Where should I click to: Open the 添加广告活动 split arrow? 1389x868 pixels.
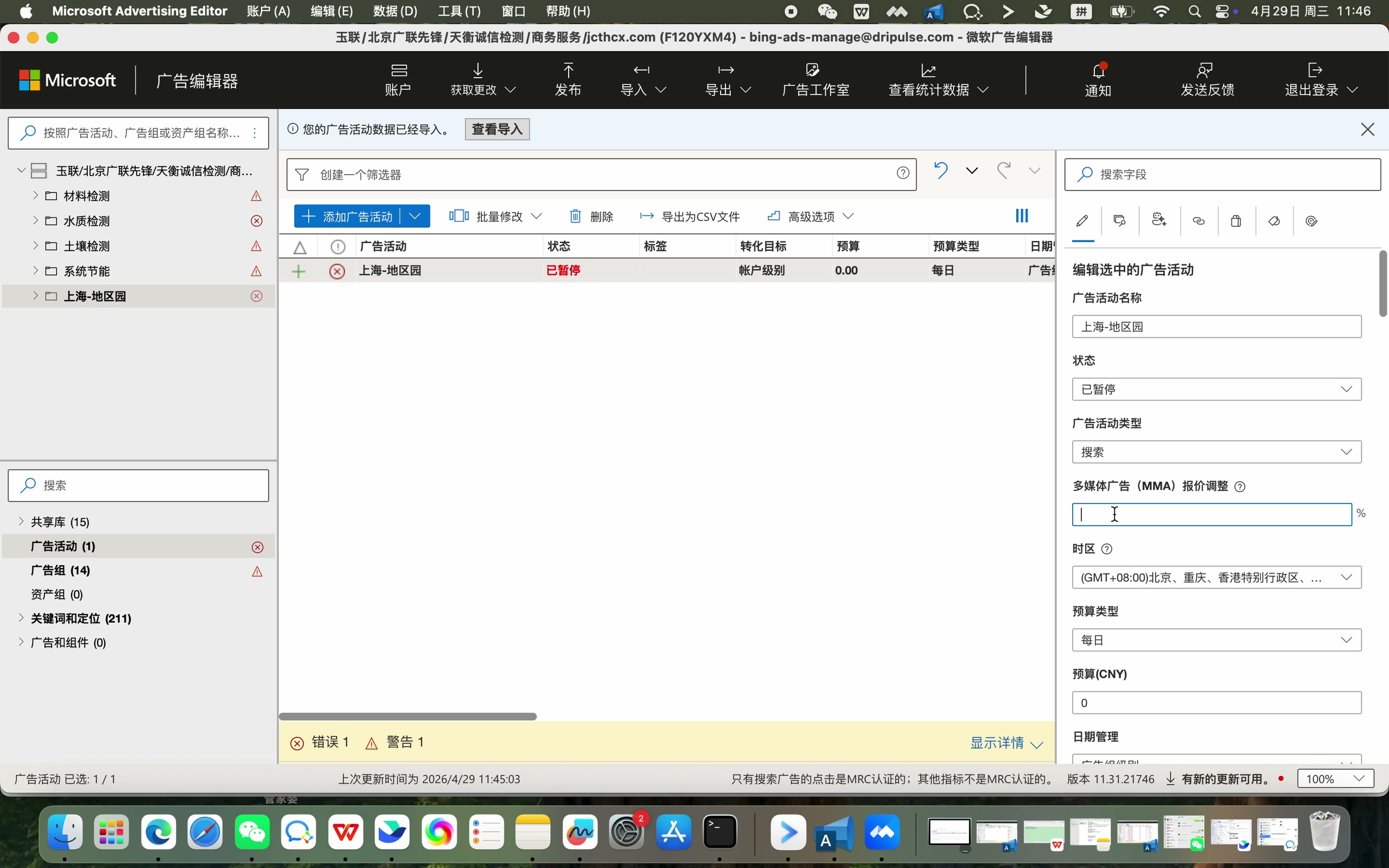coord(416,216)
